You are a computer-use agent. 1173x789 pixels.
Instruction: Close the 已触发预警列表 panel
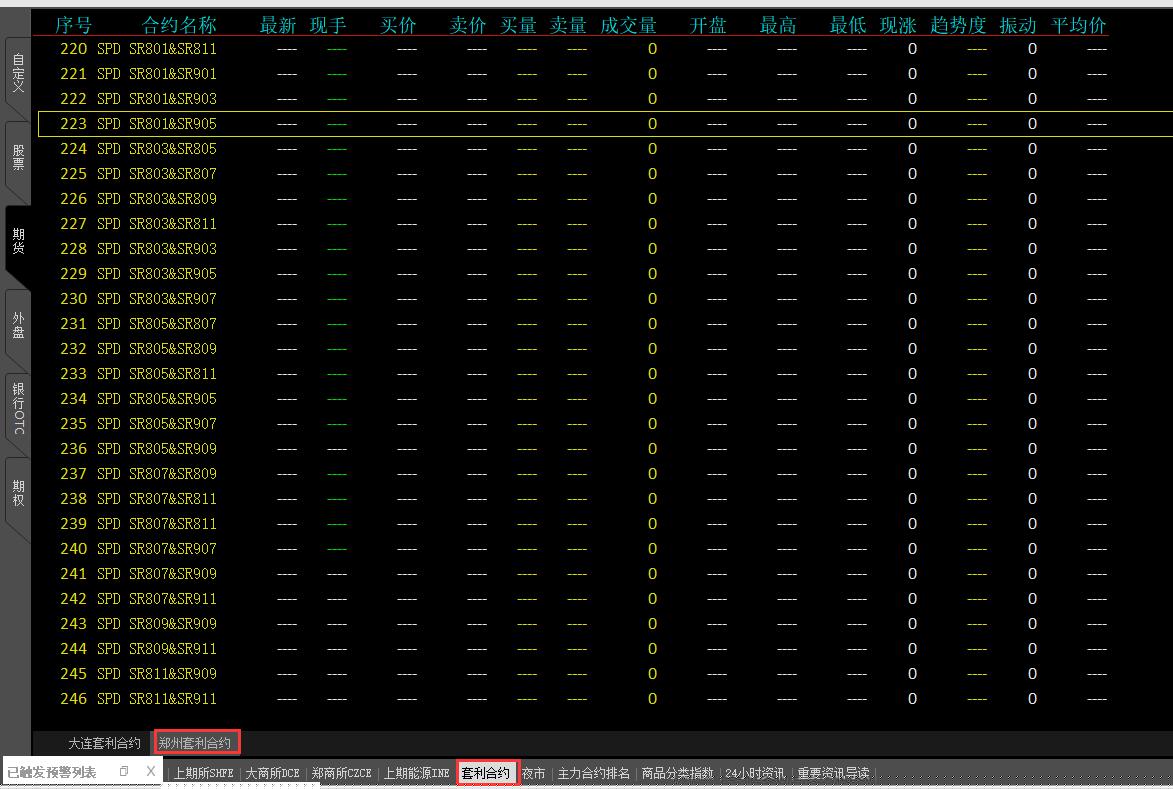[150, 771]
